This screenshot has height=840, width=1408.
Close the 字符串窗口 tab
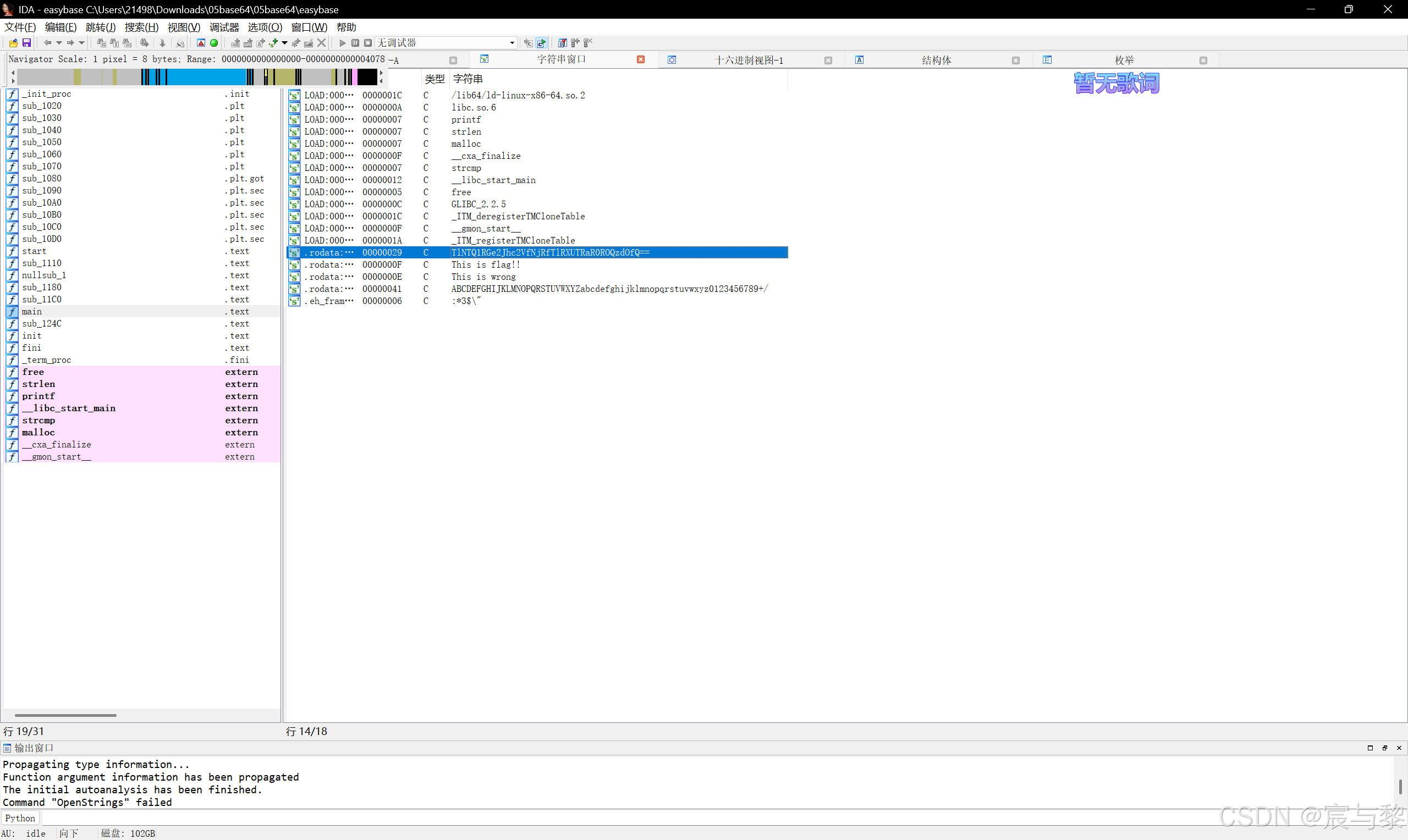pyautogui.click(x=640, y=59)
